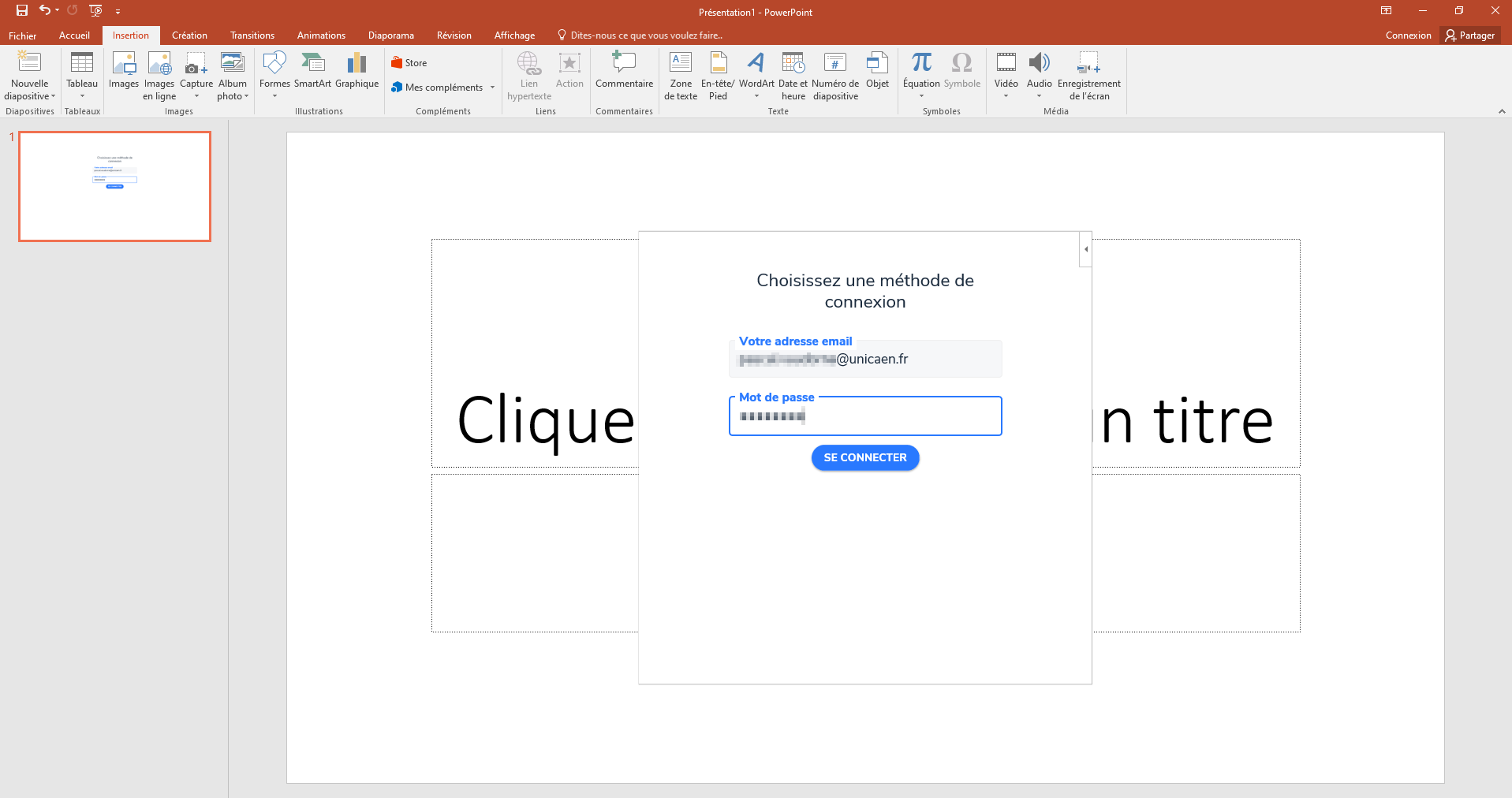Select slide 1 thumbnail
Screen dimensions: 1512x798
pyautogui.click(x=115, y=186)
